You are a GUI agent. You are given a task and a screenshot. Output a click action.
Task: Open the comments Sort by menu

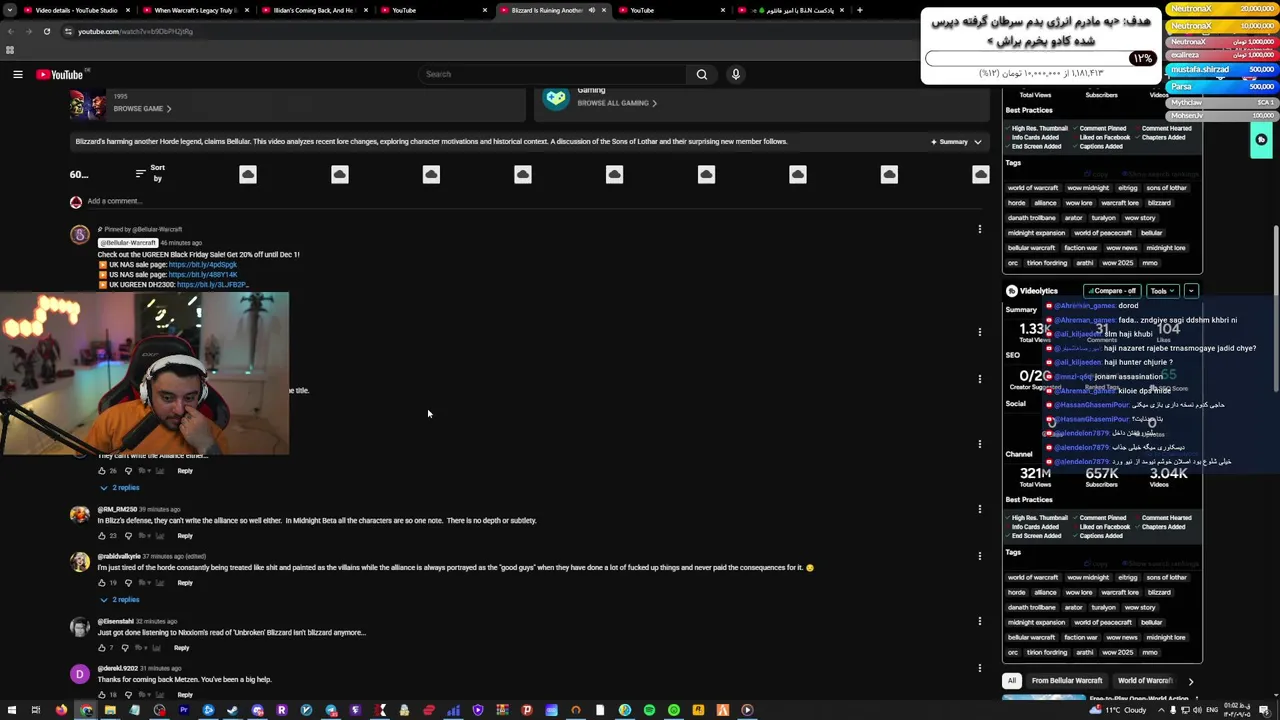(152, 173)
